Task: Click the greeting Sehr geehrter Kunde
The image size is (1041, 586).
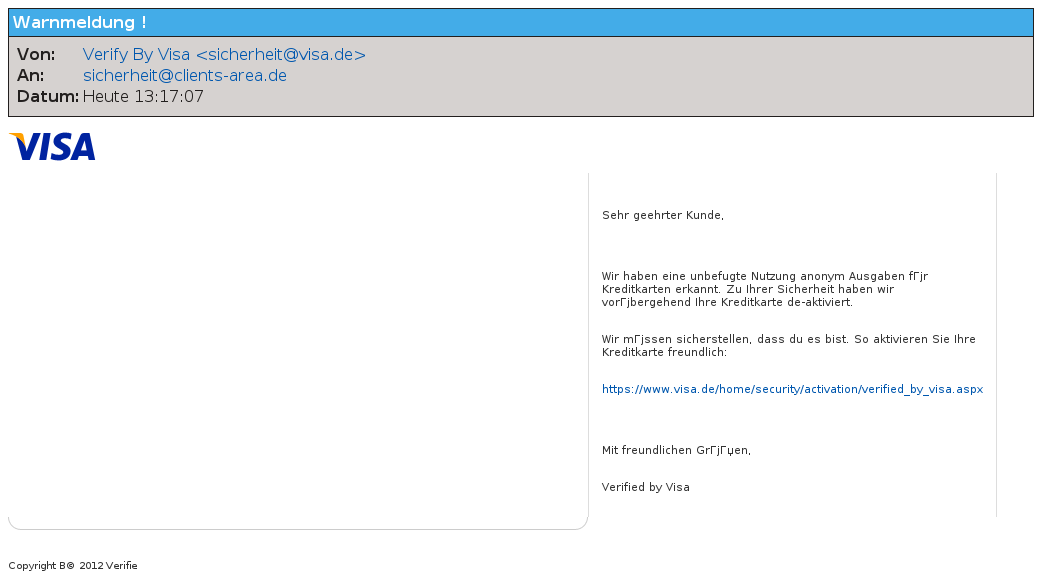Action: 662,215
